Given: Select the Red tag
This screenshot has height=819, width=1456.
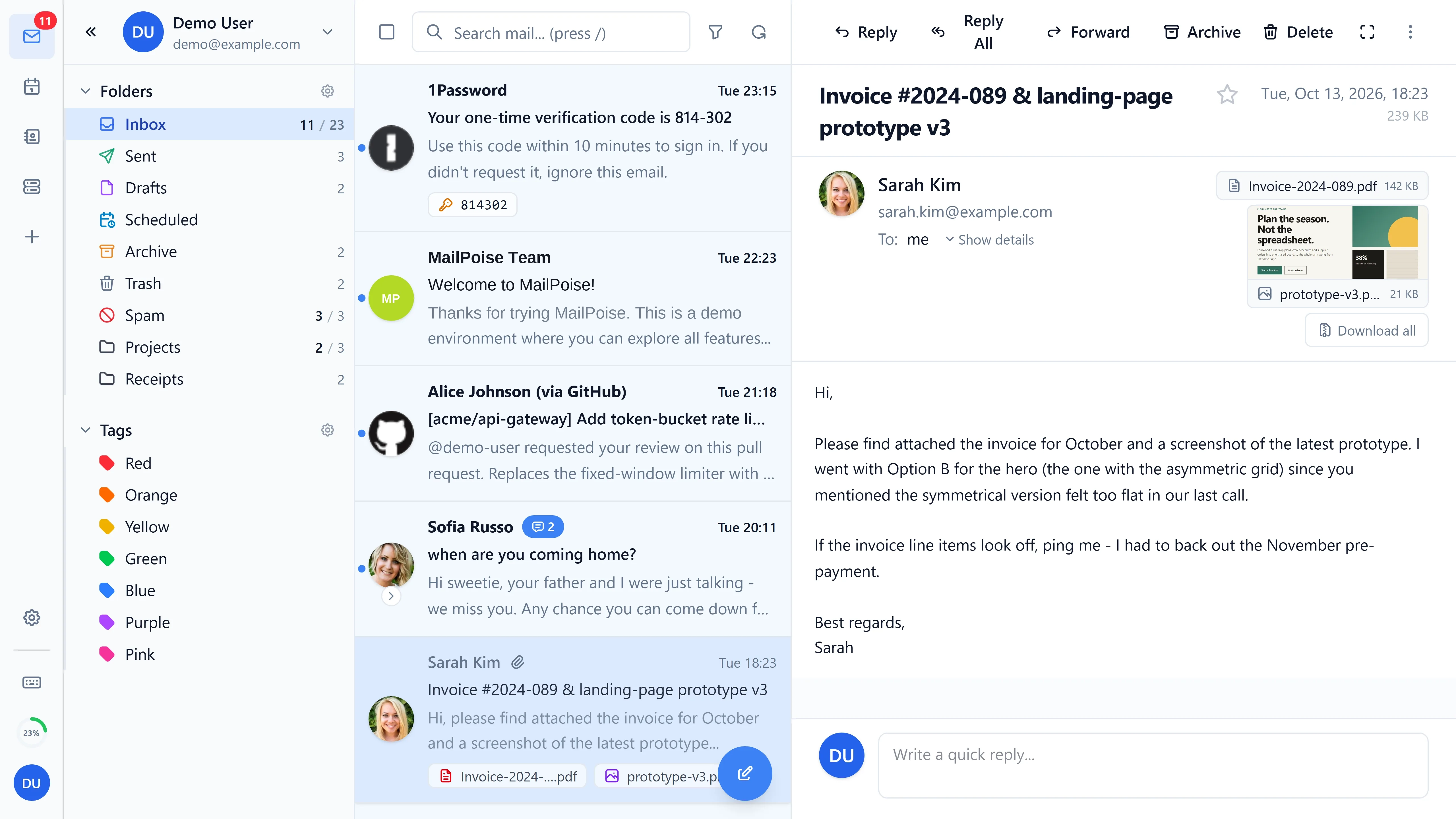Looking at the screenshot, I should 210,463.
